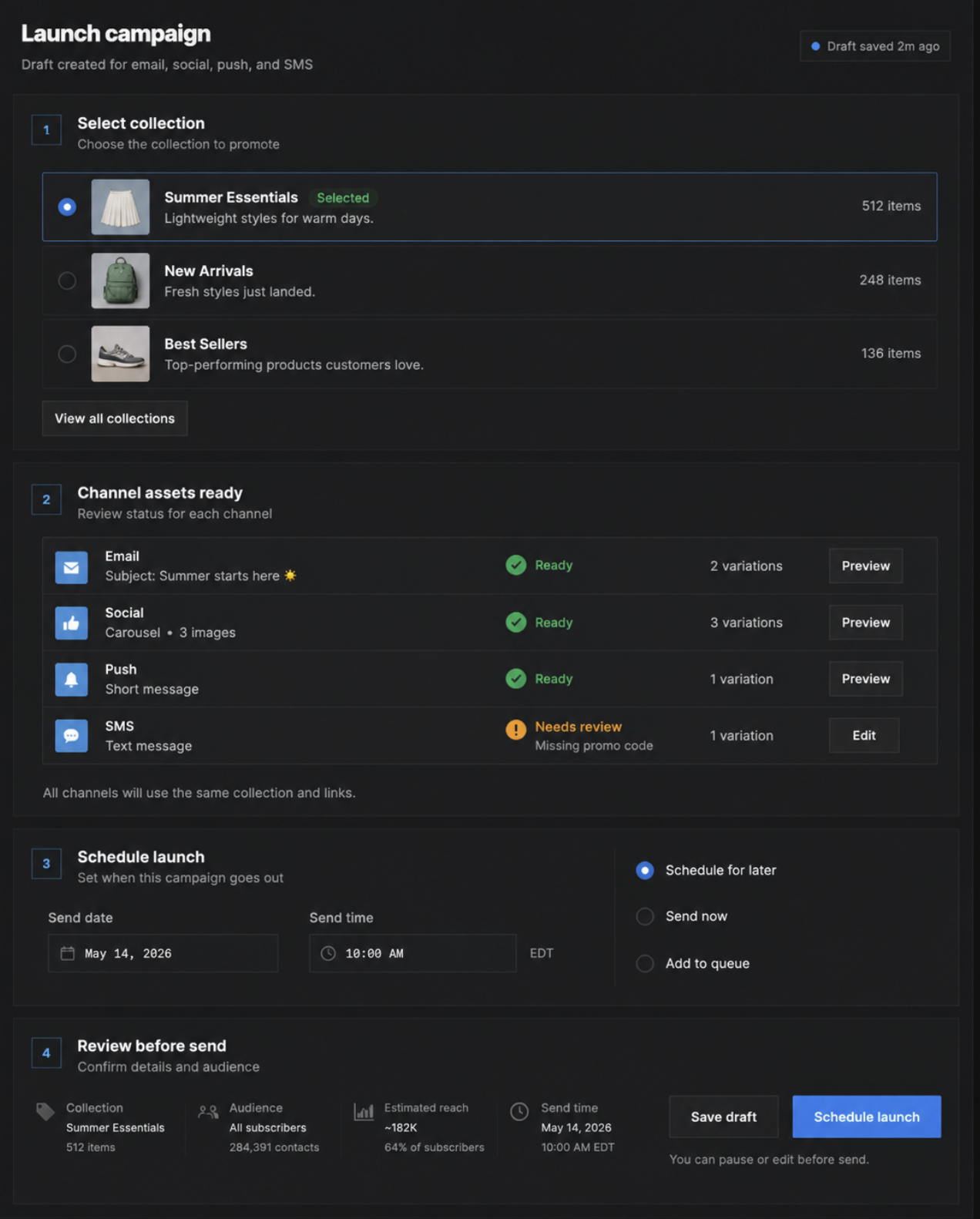Image resolution: width=980 pixels, height=1219 pixels.
Task: Open the Send time picker field
Action: click(x=412, y=953)
